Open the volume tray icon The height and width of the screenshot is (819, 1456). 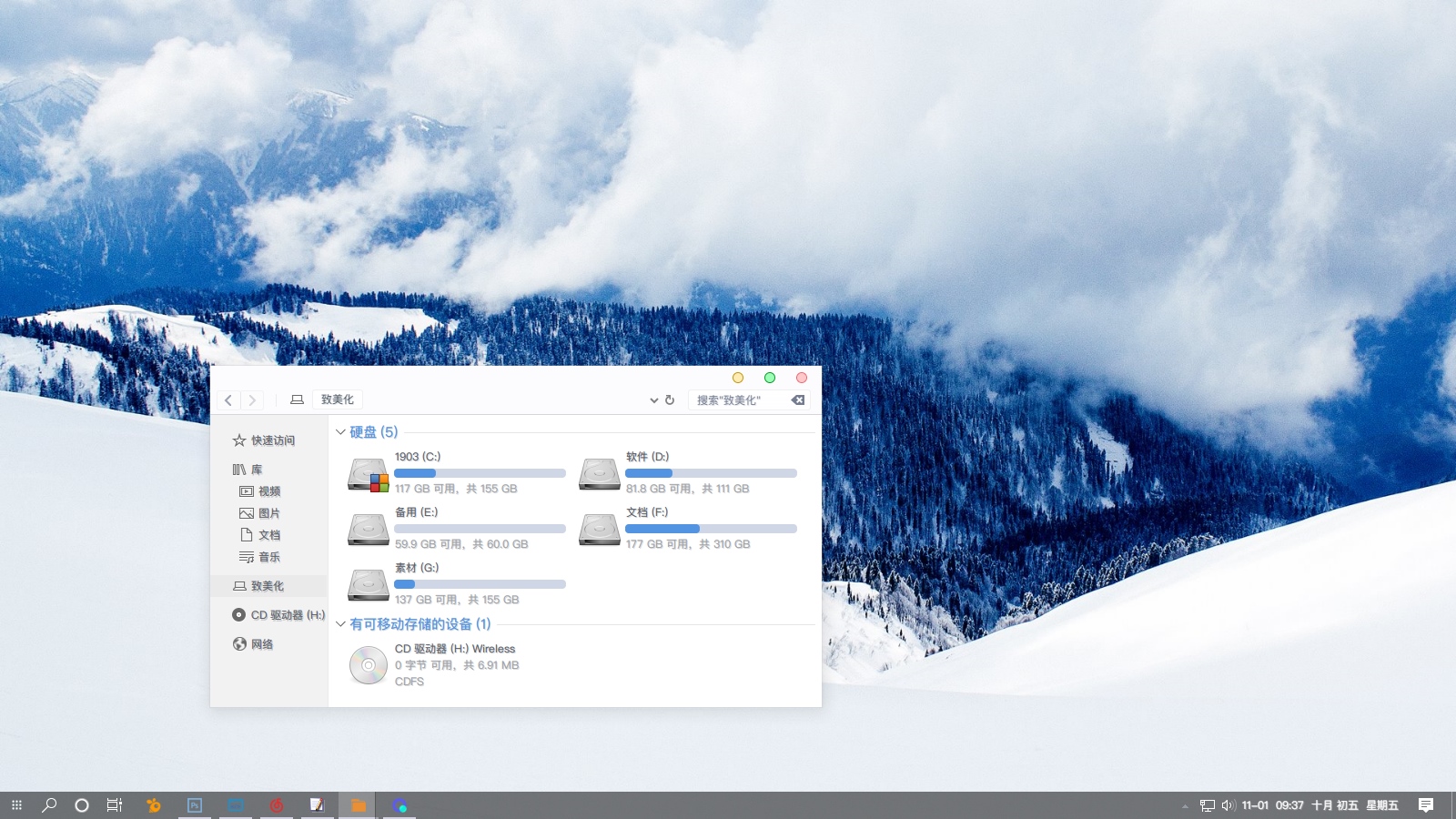tap(1228, 805)
